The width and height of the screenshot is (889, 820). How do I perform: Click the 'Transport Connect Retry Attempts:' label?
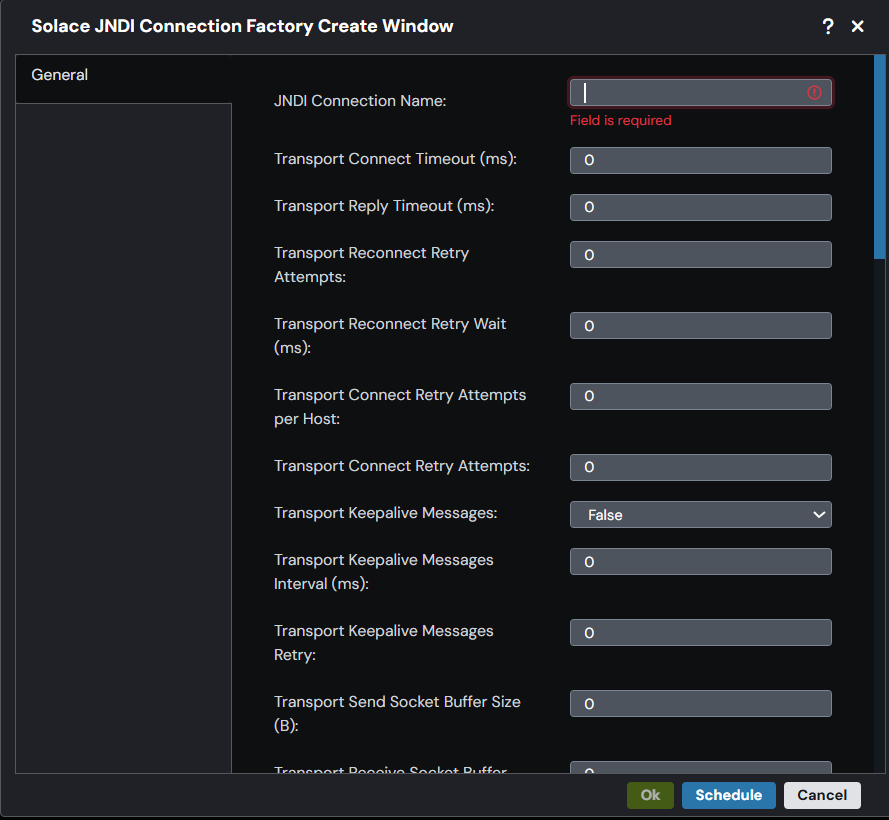click(x=402, y=466)
